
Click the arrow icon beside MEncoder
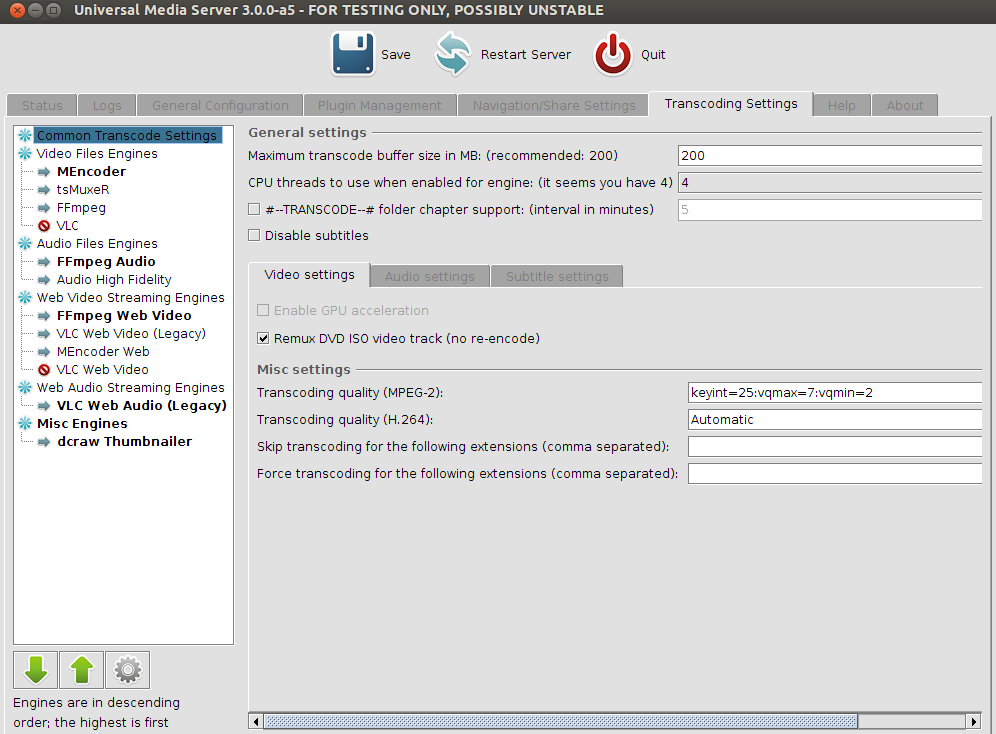click(x=44, y=171)
